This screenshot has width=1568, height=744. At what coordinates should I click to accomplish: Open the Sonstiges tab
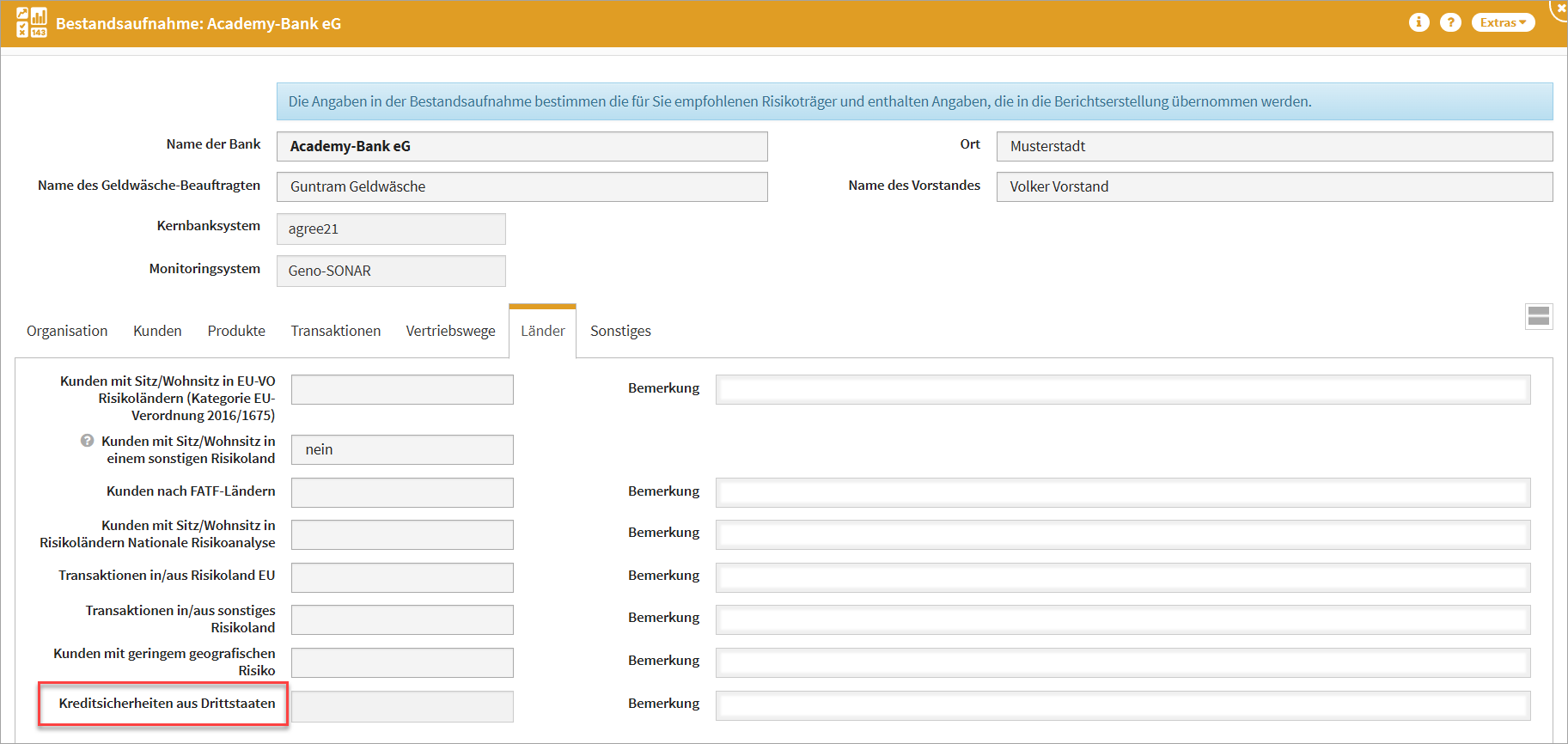click(620, 331)
